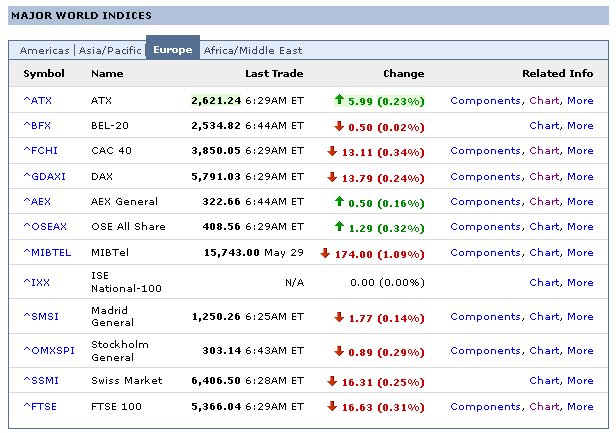Click the red down arrow in MIBTel row
The height and width of the screenshot is (433, 616).
[325, 253]
